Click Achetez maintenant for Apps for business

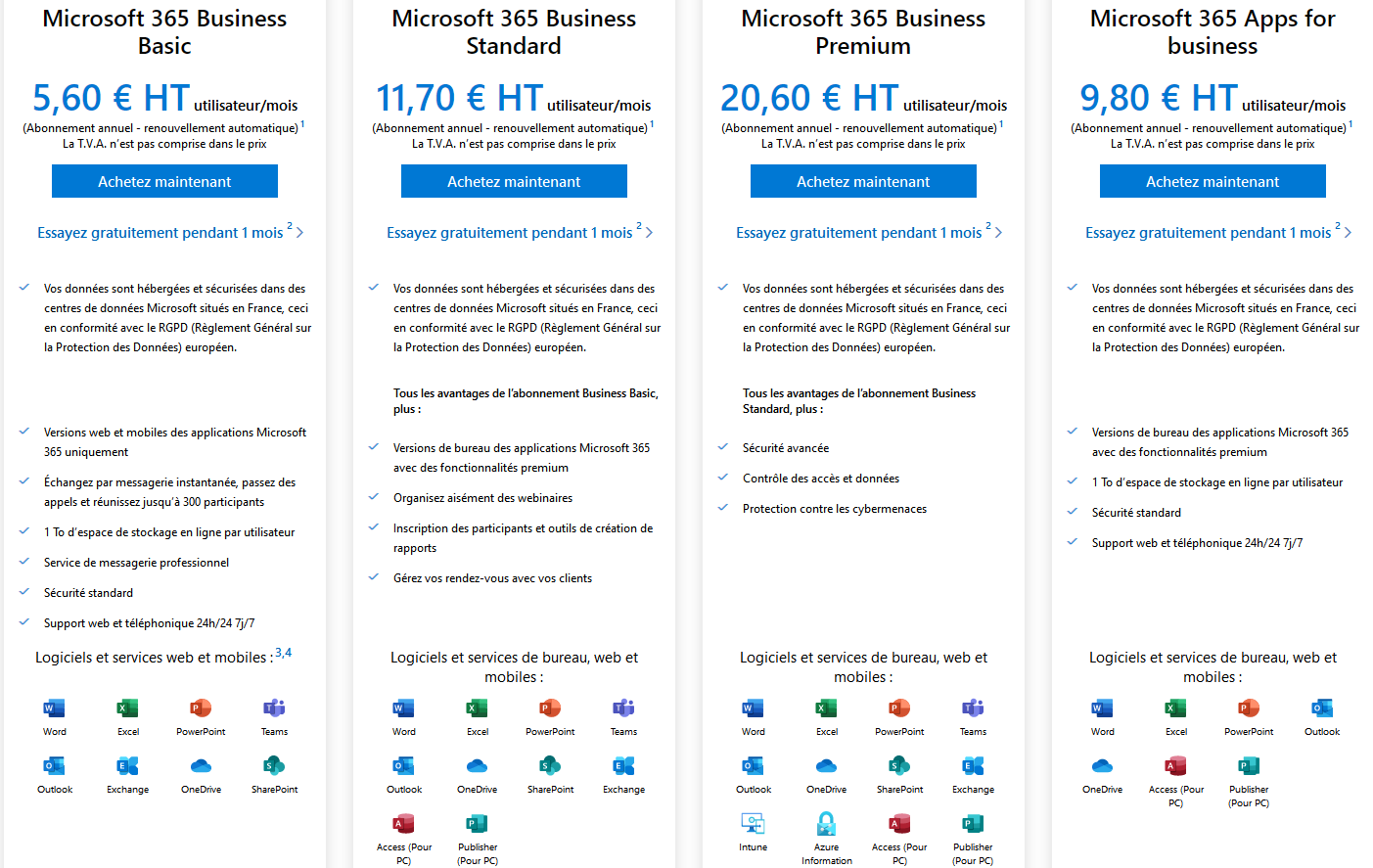[1213, 181]
